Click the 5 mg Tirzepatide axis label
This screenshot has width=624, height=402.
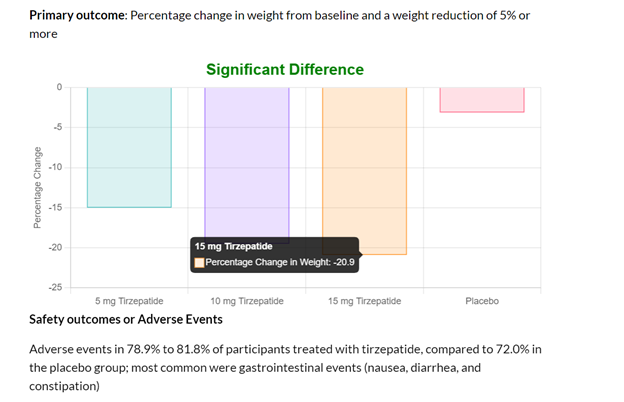[129, 301]
